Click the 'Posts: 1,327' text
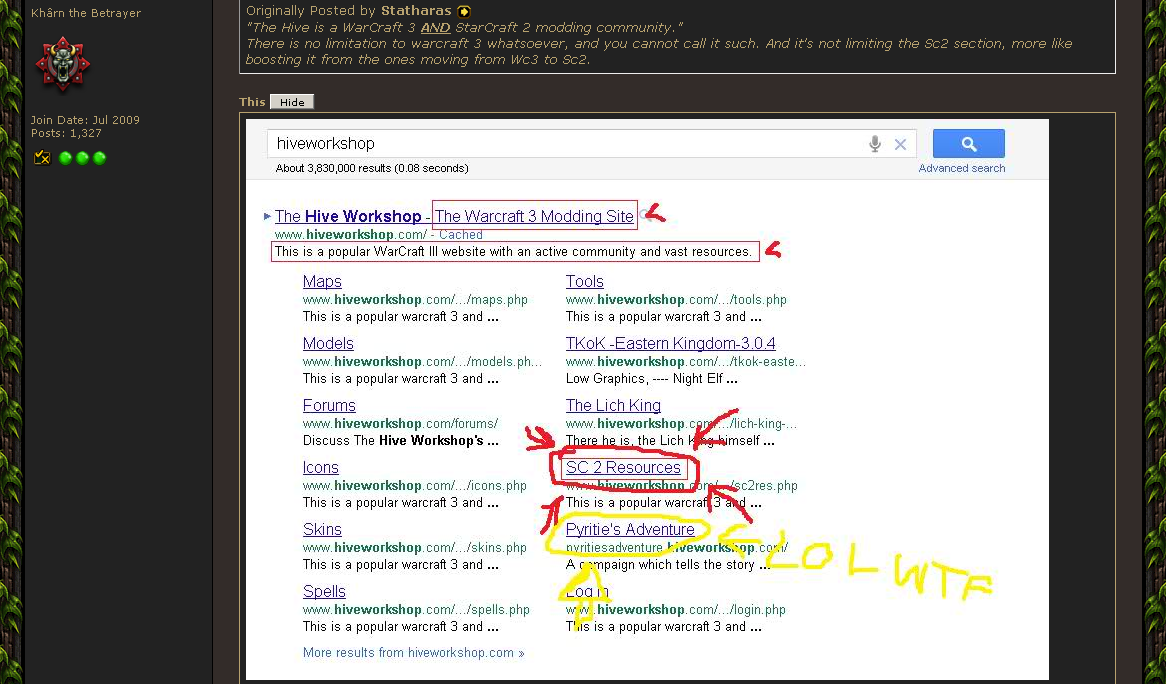This screenshot has height=684, width=1166. pos(66,133)
